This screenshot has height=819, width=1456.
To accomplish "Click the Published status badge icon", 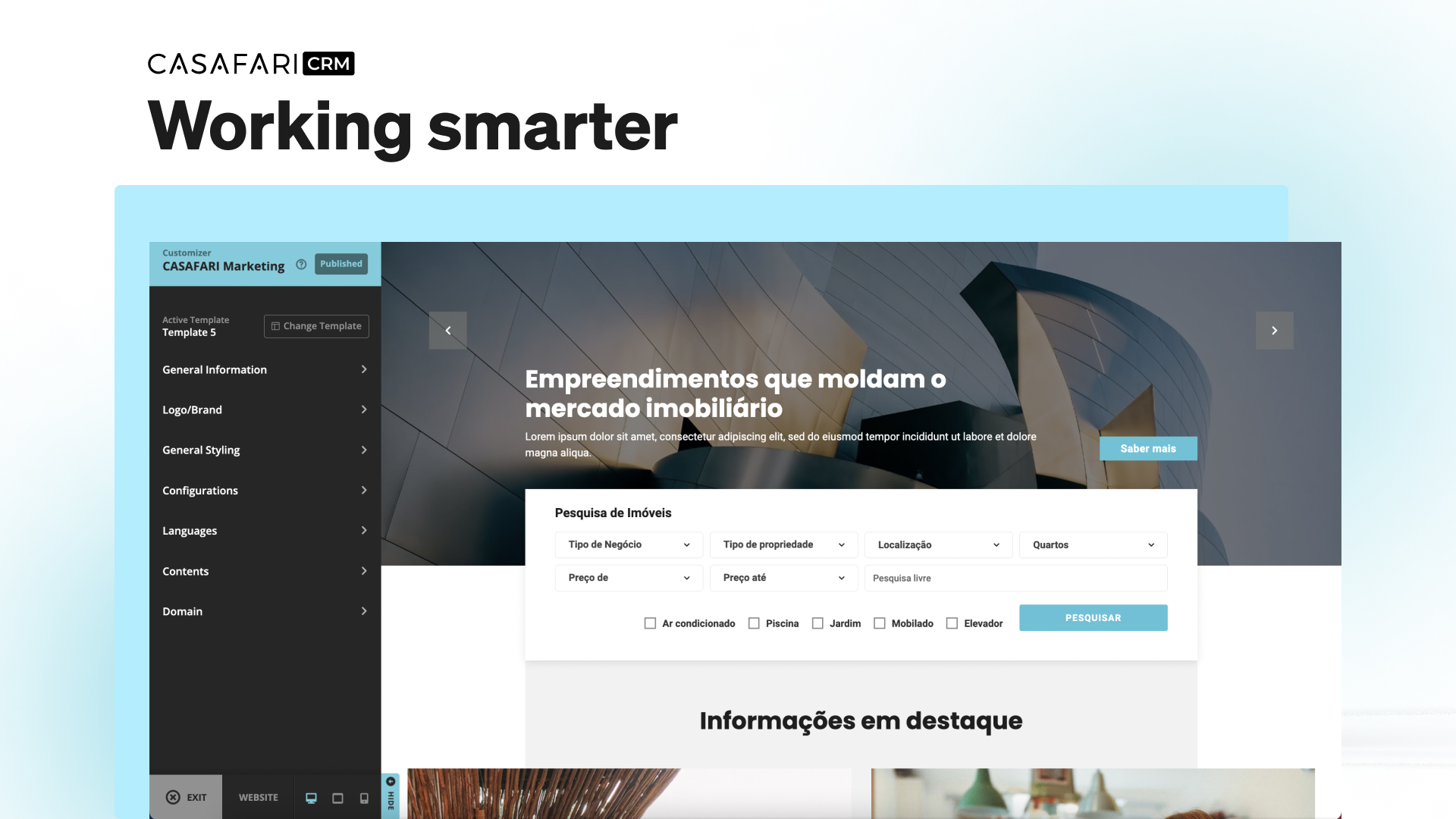I will (341, 263).
